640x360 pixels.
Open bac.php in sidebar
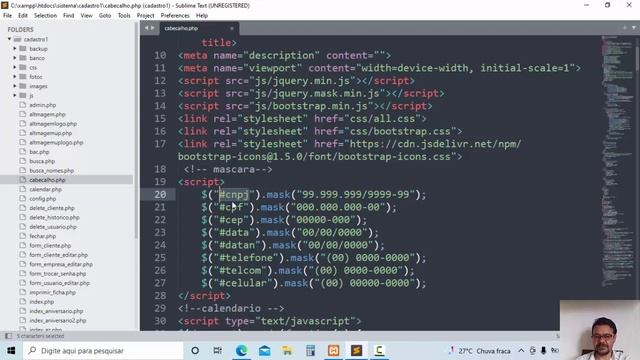click(x=39, y=152)
